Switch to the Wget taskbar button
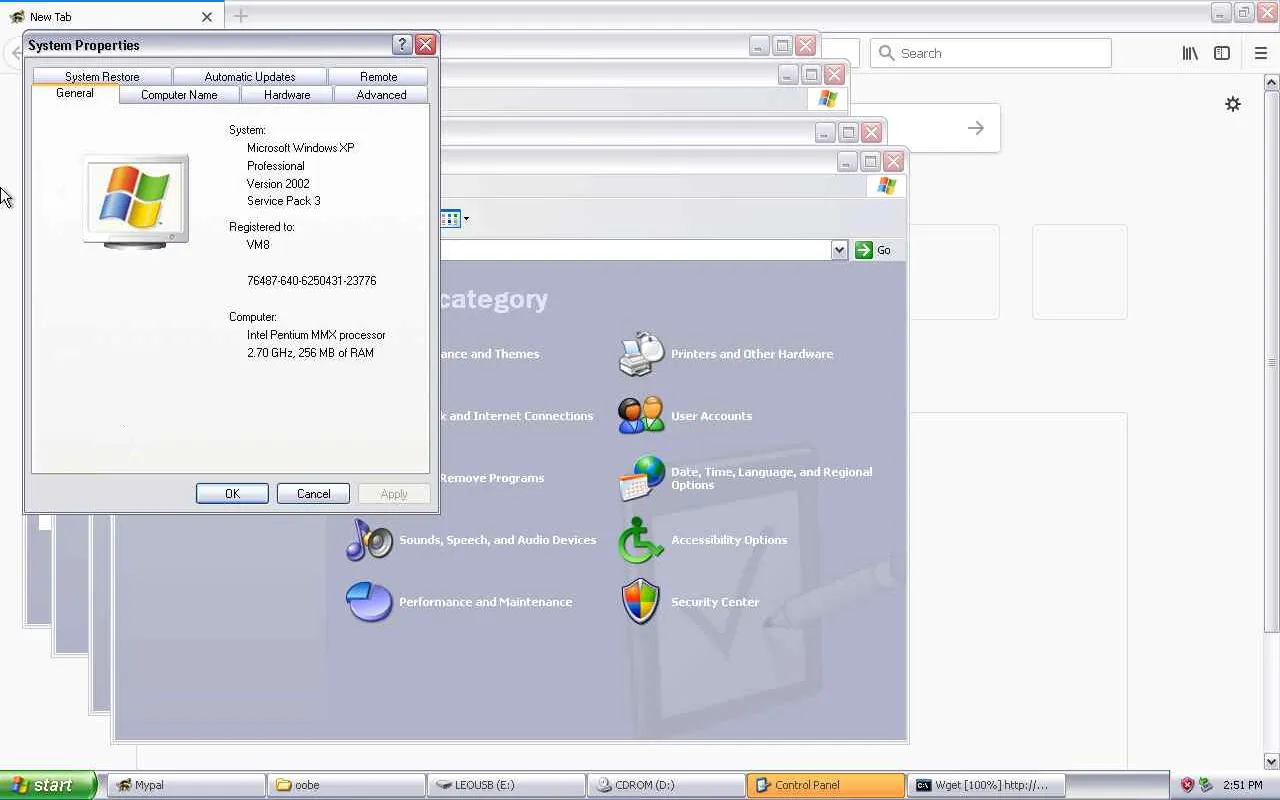 click(986, 785)
